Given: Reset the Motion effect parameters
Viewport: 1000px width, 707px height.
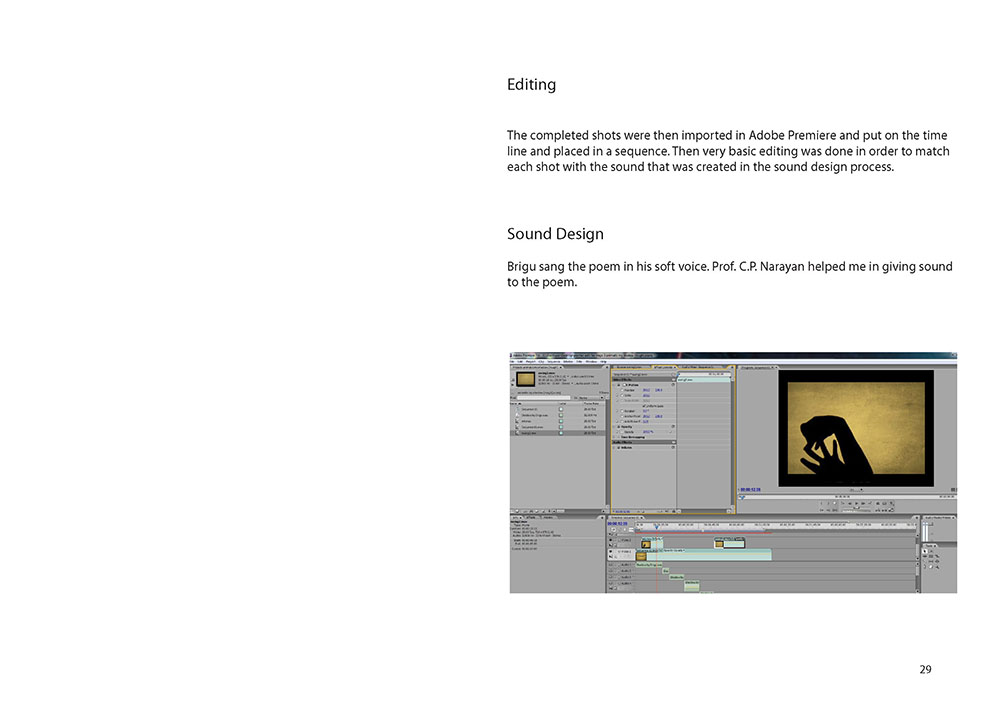Looking at the screenshot, I should 673,384.
